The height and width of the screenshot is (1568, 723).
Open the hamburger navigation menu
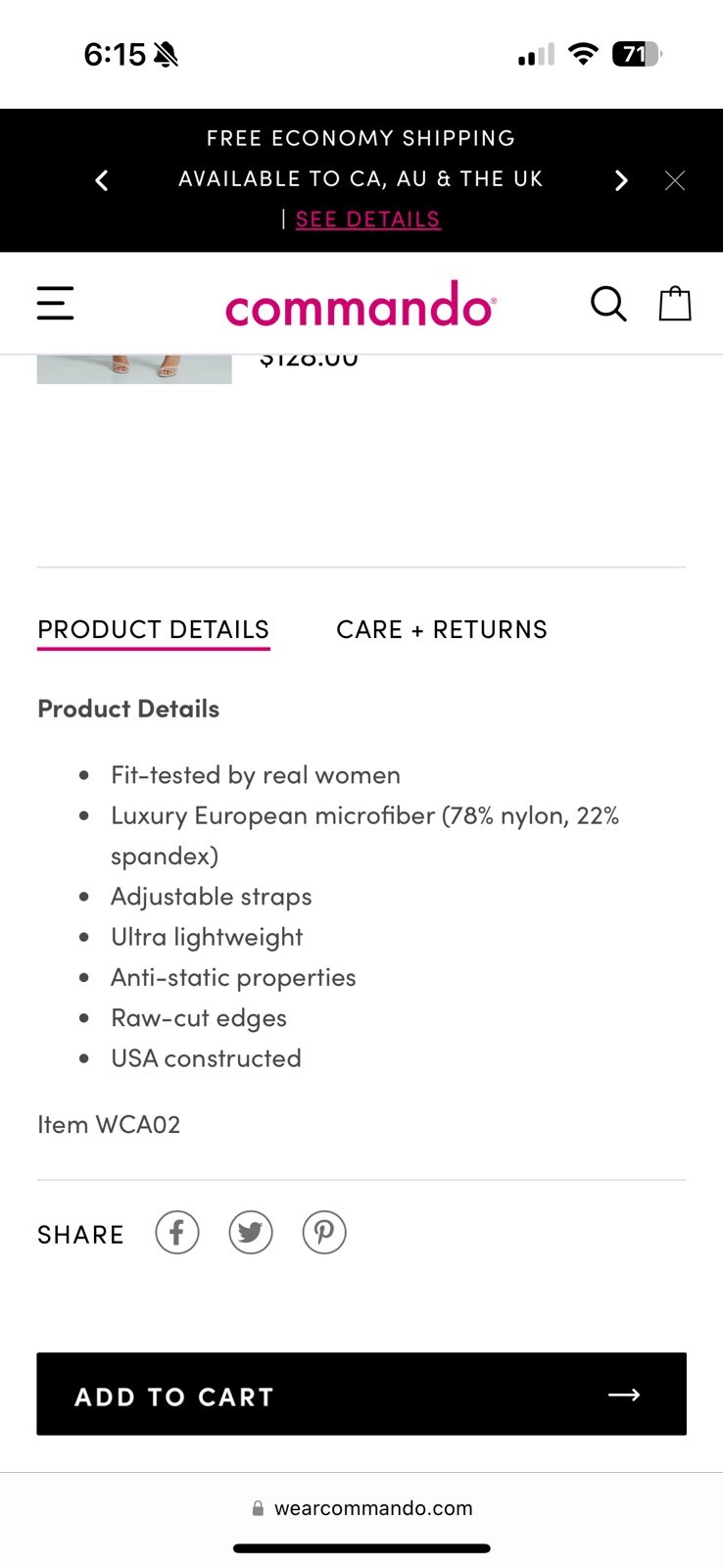[55, 303]
